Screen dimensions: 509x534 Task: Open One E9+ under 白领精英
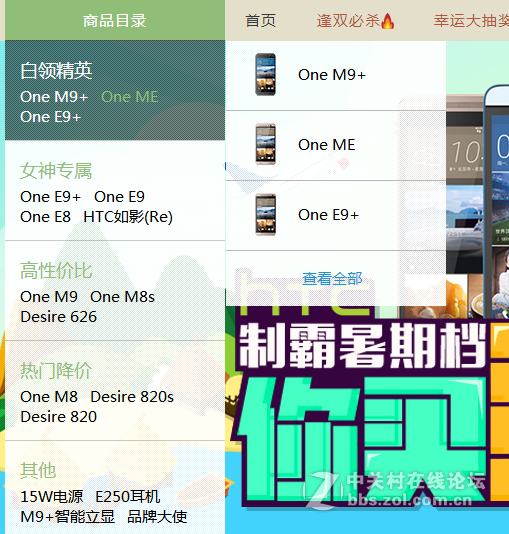(x=50, y=117)
